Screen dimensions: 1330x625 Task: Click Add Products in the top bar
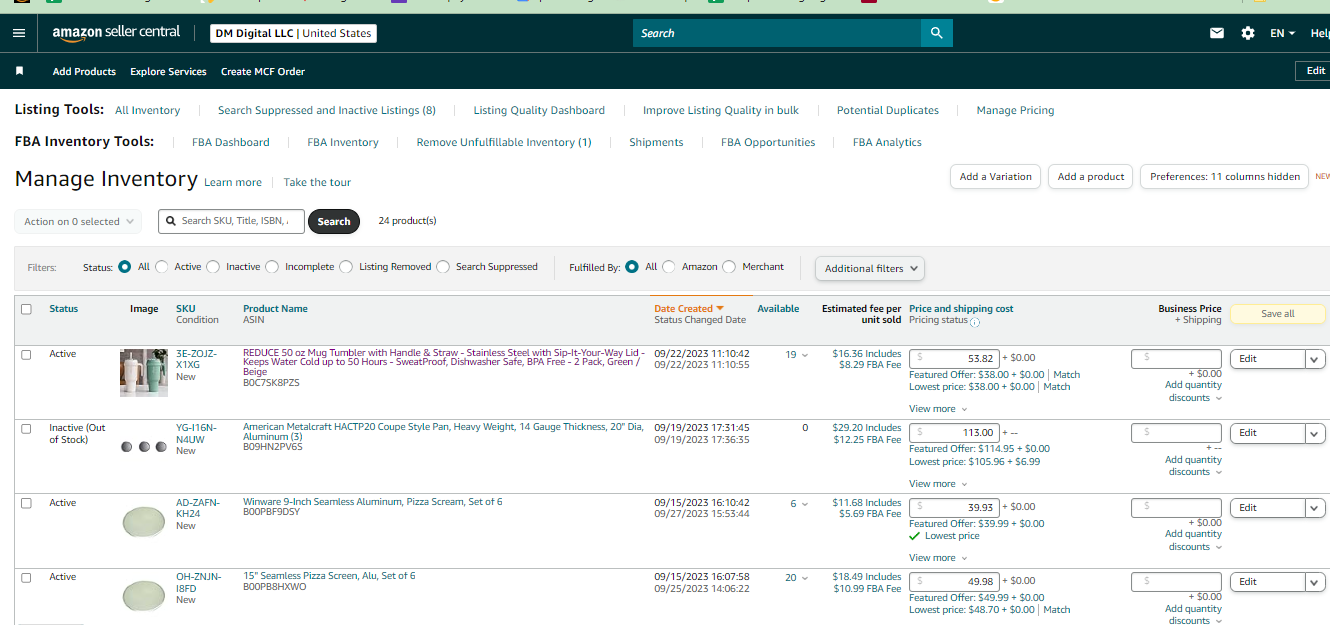84,71
